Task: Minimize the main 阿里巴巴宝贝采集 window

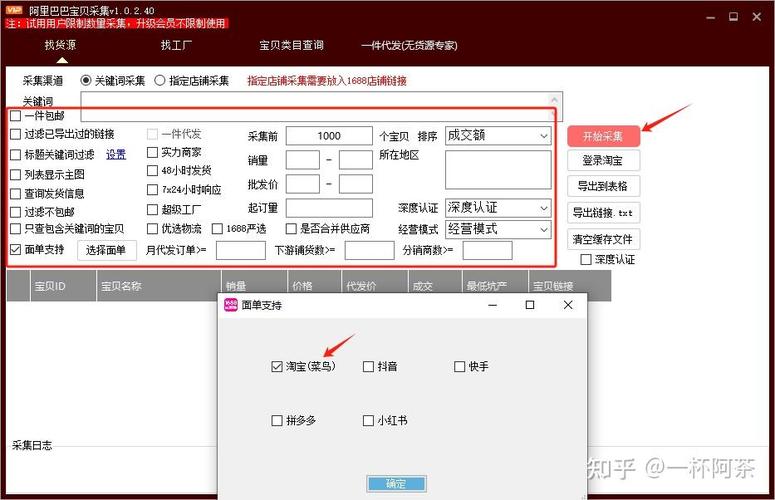Action: point(711,17)
